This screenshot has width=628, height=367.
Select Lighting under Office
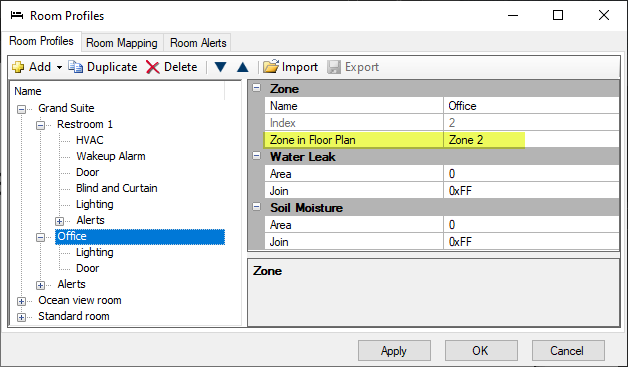pyautogui.click(x=95, y=252)
